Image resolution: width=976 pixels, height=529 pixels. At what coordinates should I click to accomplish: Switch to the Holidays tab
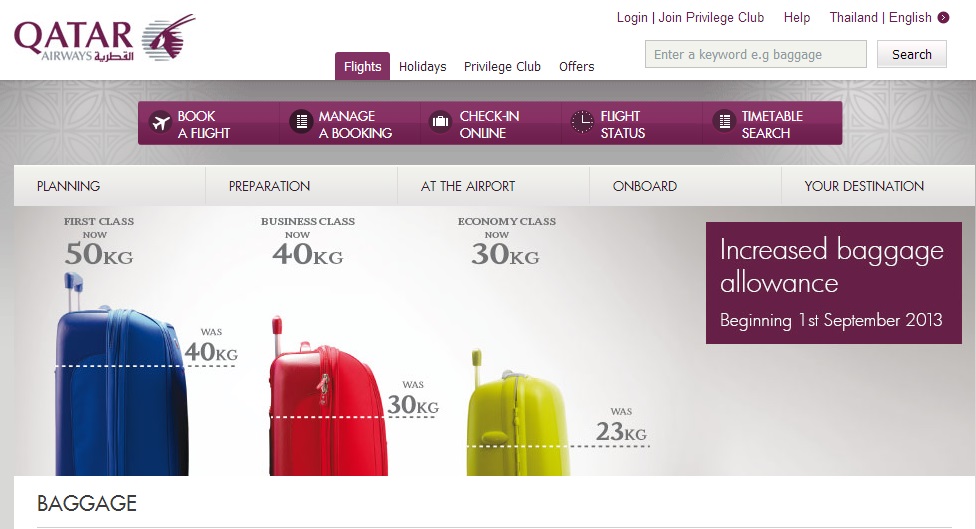click(x=423, y=67)
